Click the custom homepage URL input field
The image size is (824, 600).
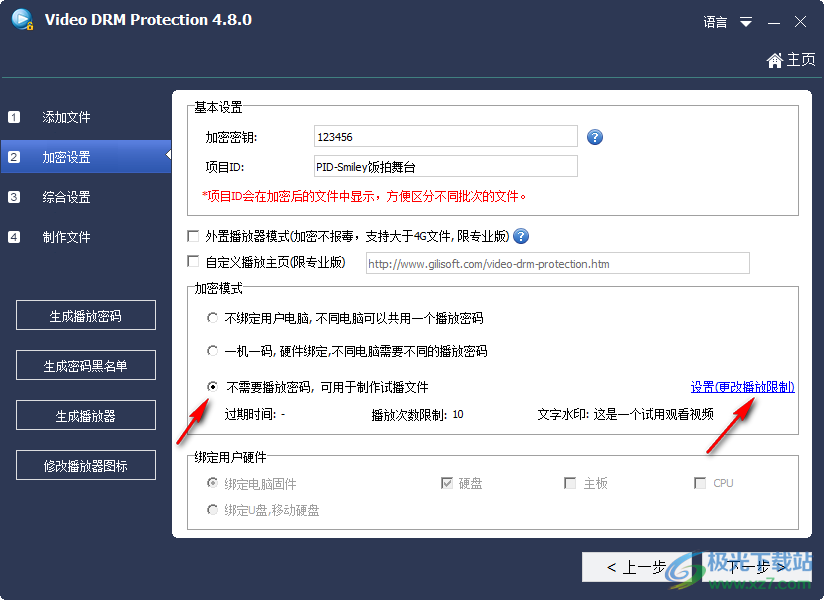click(x=558, y=264)
